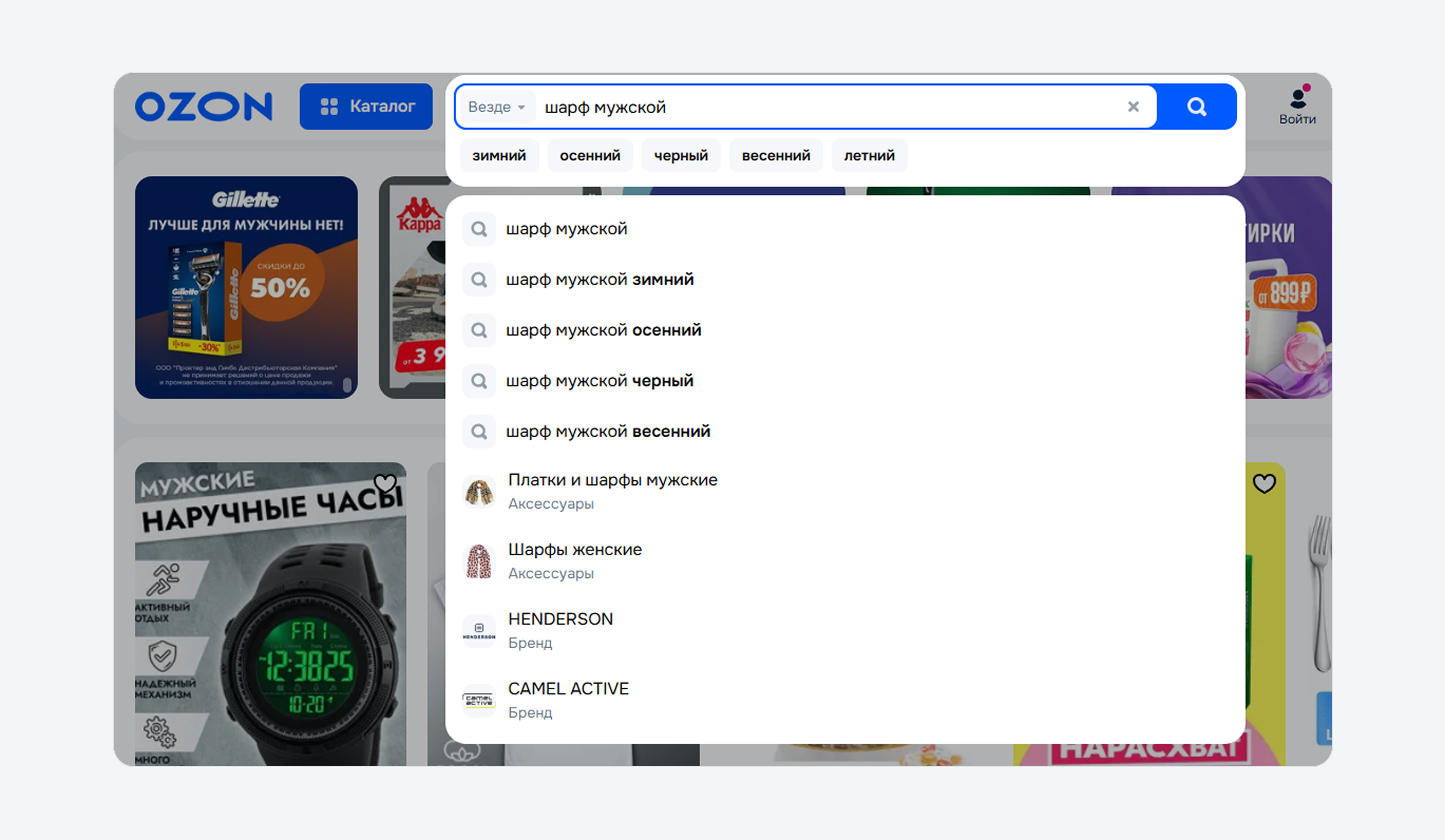Open the Gillette 50% discount banner

(x=246, y=287)
